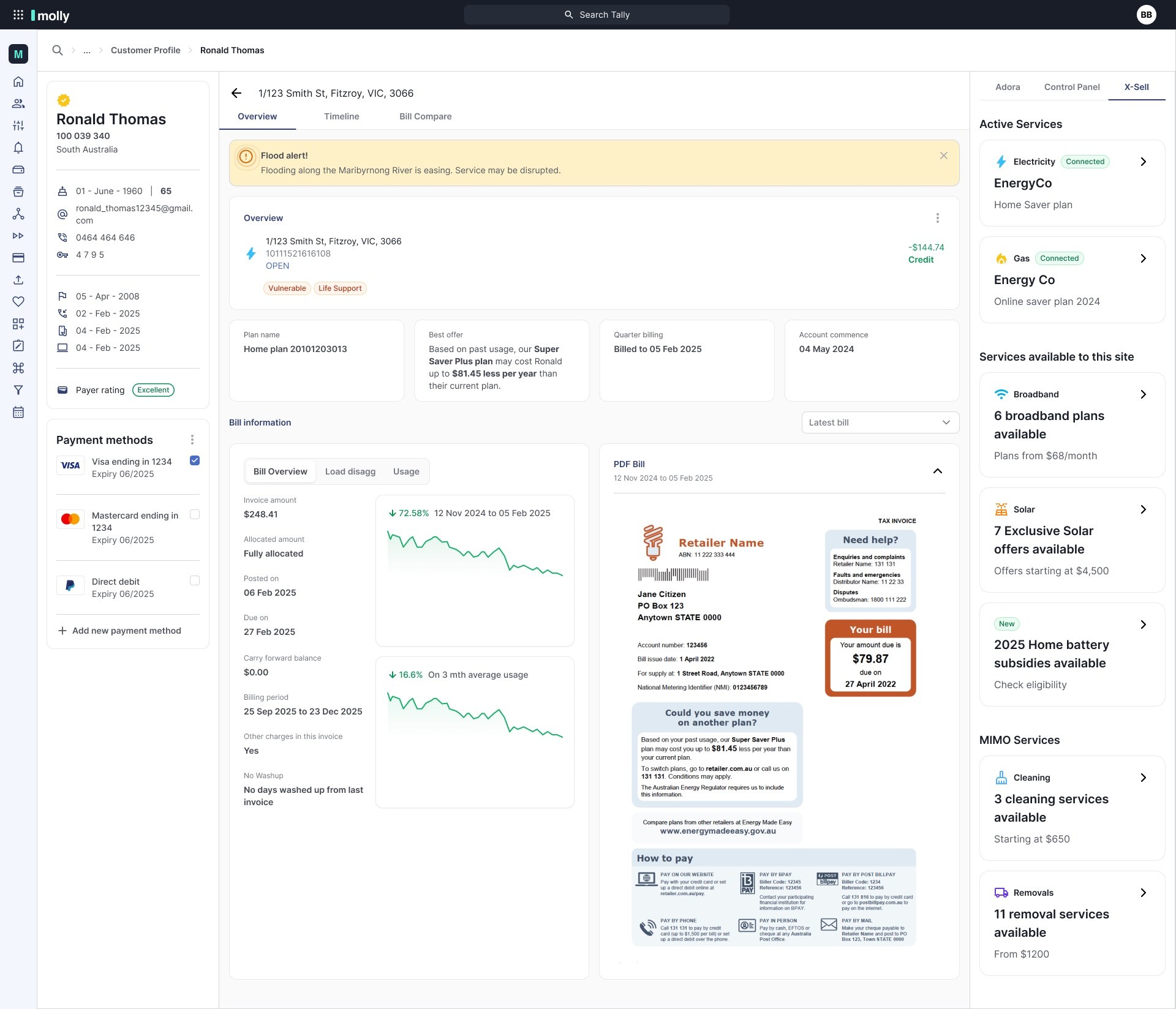Screen dimensions: 1176x1009
Task: Check the Mastercard ending in 1234 checkbox
Action: click(x=195, y=514)
